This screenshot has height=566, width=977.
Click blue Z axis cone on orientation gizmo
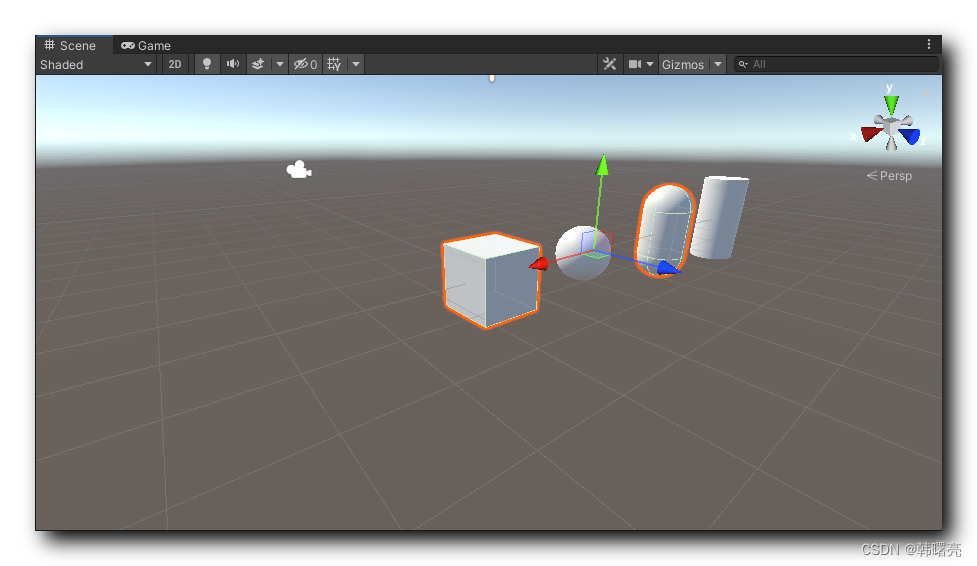tap(910, 136)
